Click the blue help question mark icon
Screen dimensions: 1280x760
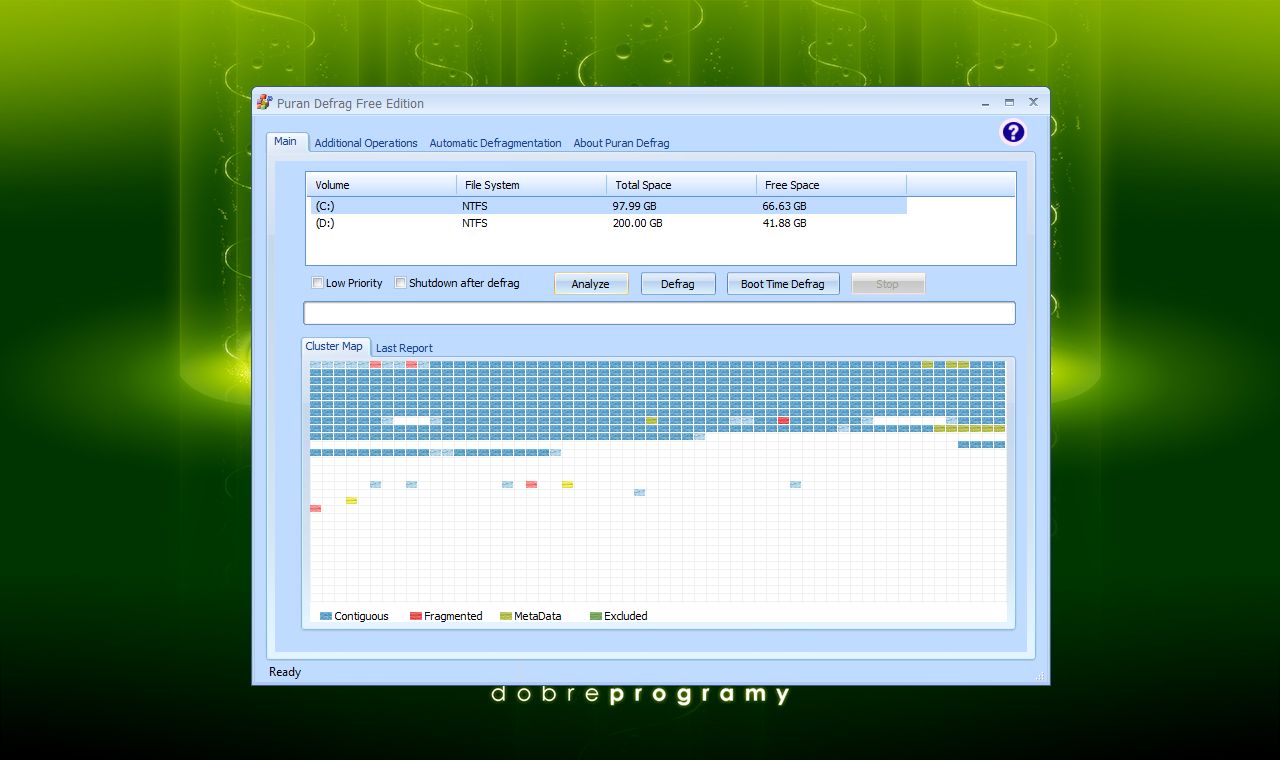point(1013,132)
